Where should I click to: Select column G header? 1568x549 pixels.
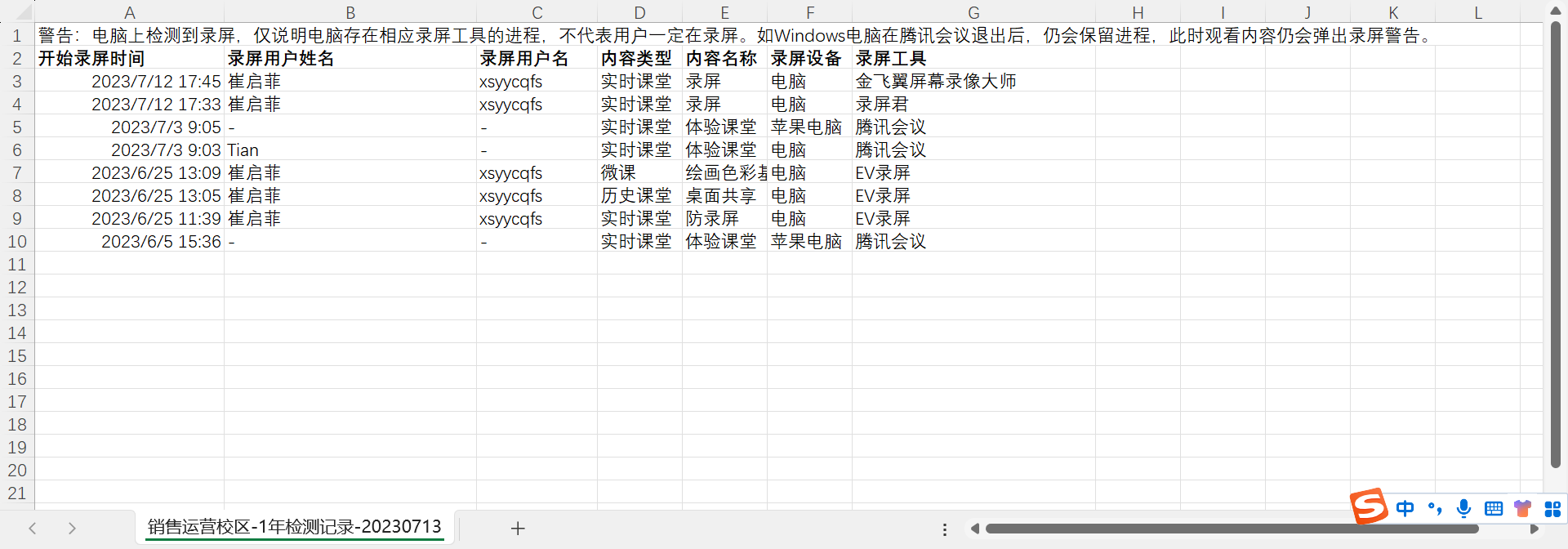pyautogui.click(x=973, y=12)
